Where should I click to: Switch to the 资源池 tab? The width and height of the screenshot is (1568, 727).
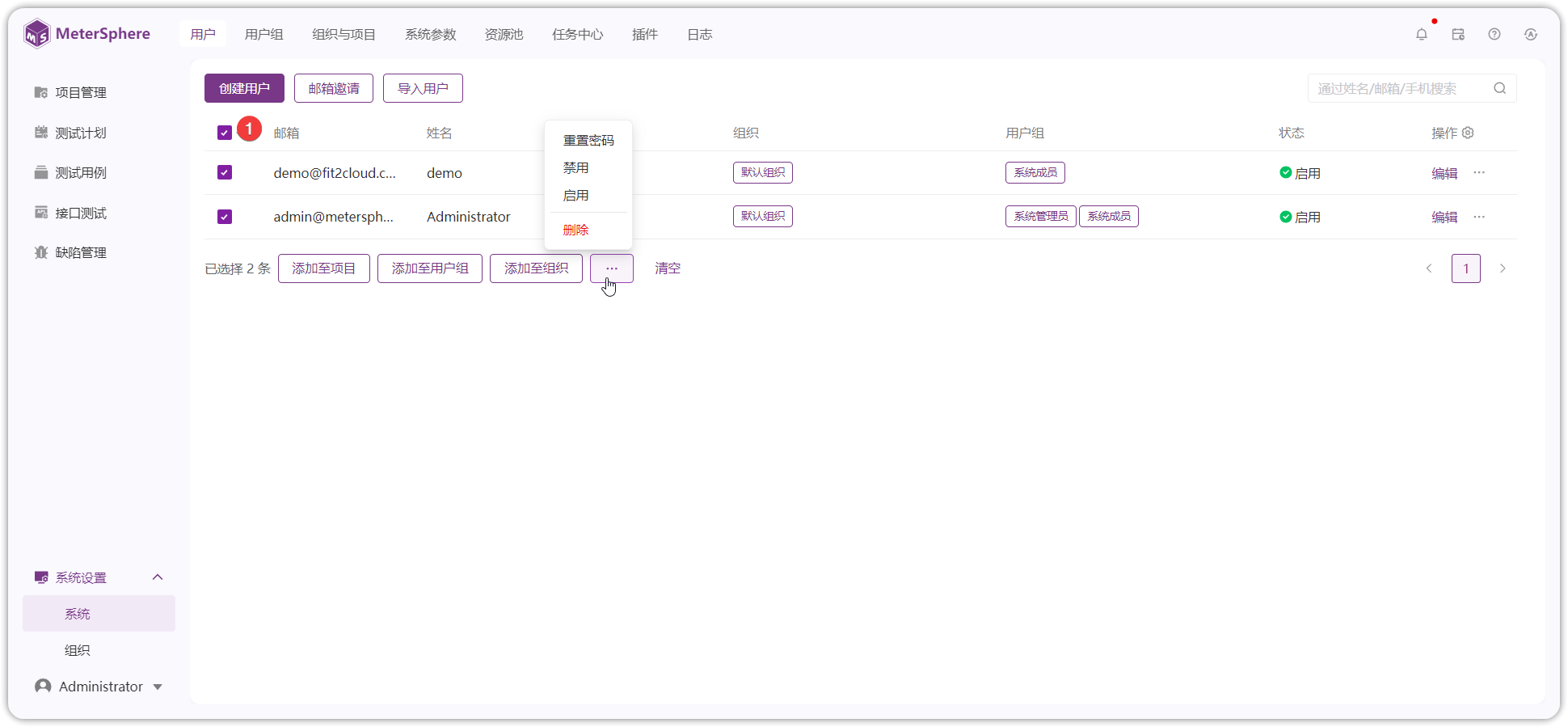click(x=504, y=34)
